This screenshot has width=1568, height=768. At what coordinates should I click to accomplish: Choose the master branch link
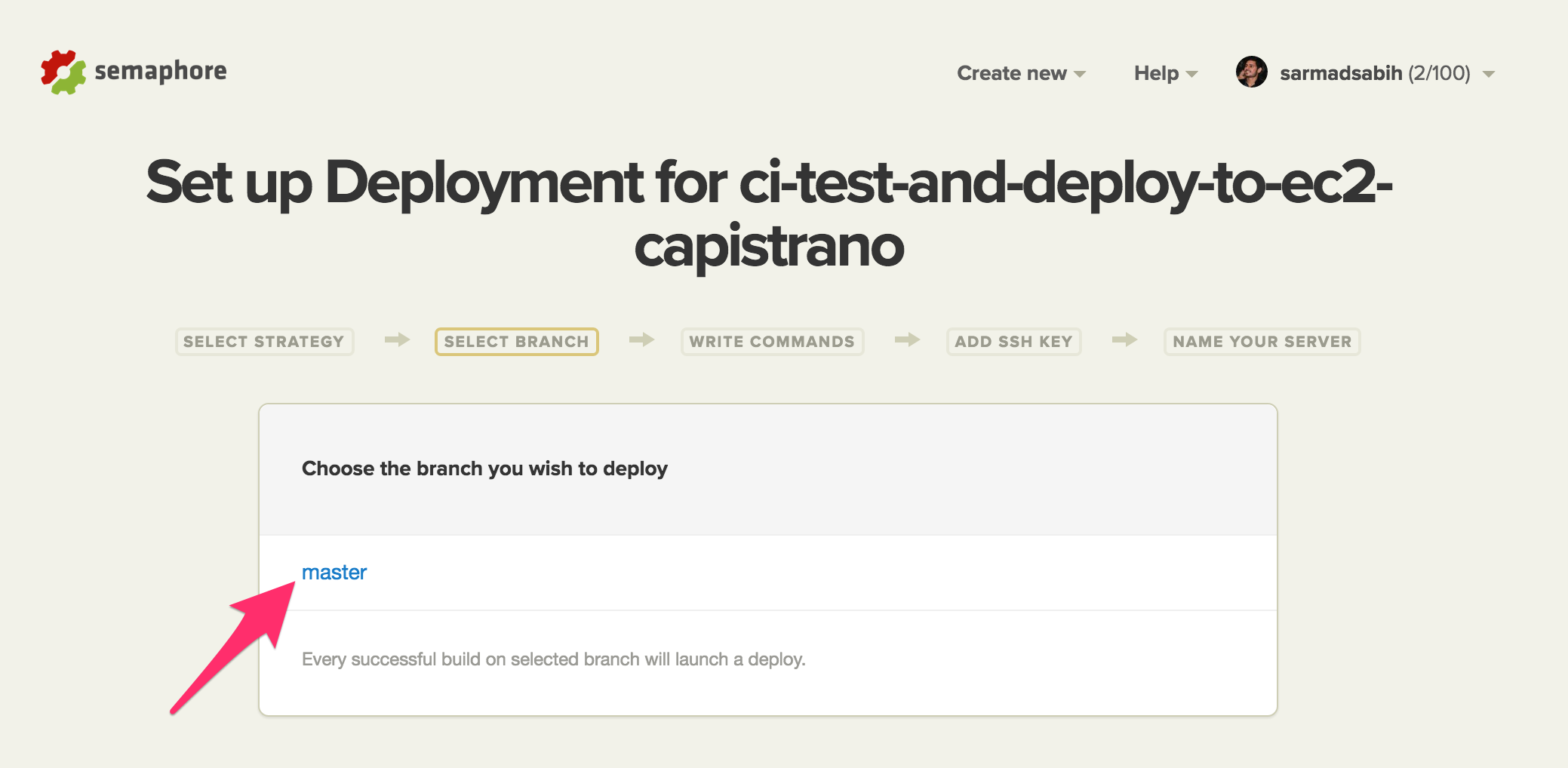click(x=334, y=573)
